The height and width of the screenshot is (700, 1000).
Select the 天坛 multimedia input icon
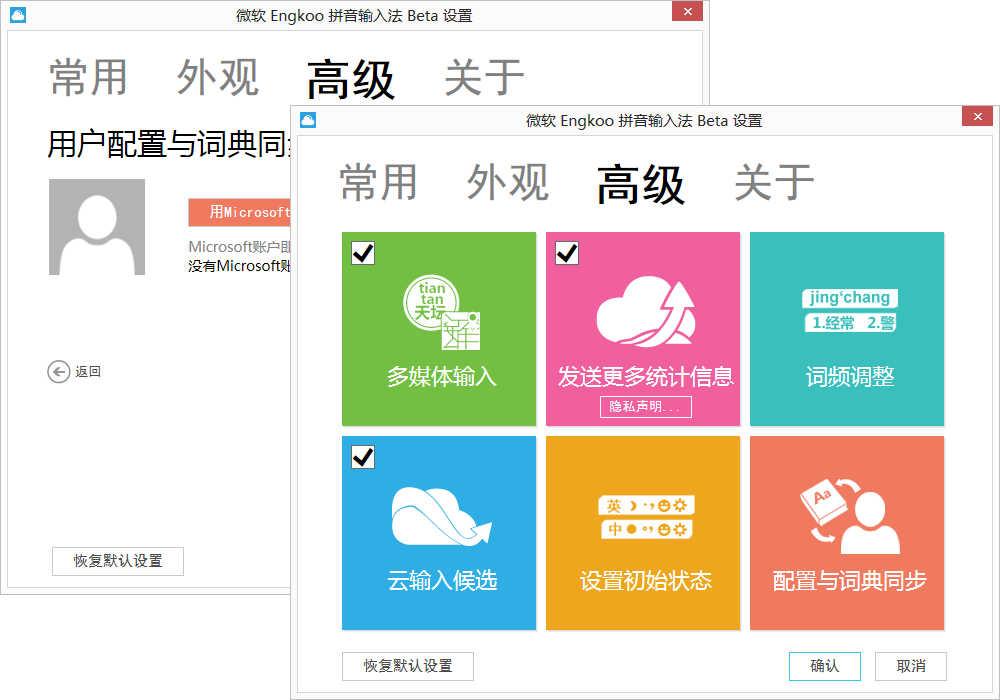click(x=438, y=310)
